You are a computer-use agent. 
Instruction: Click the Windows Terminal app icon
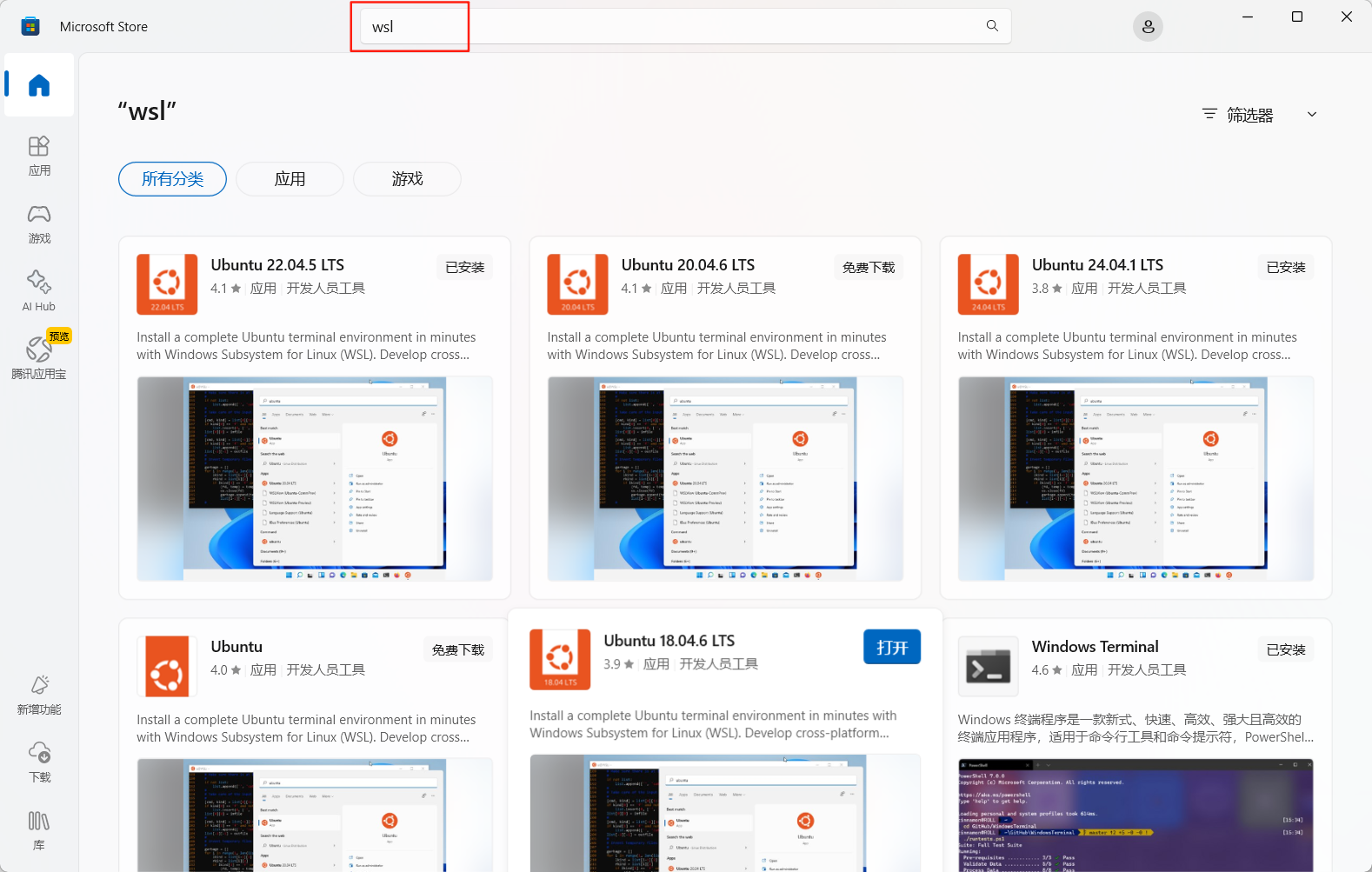click(988, 667)
